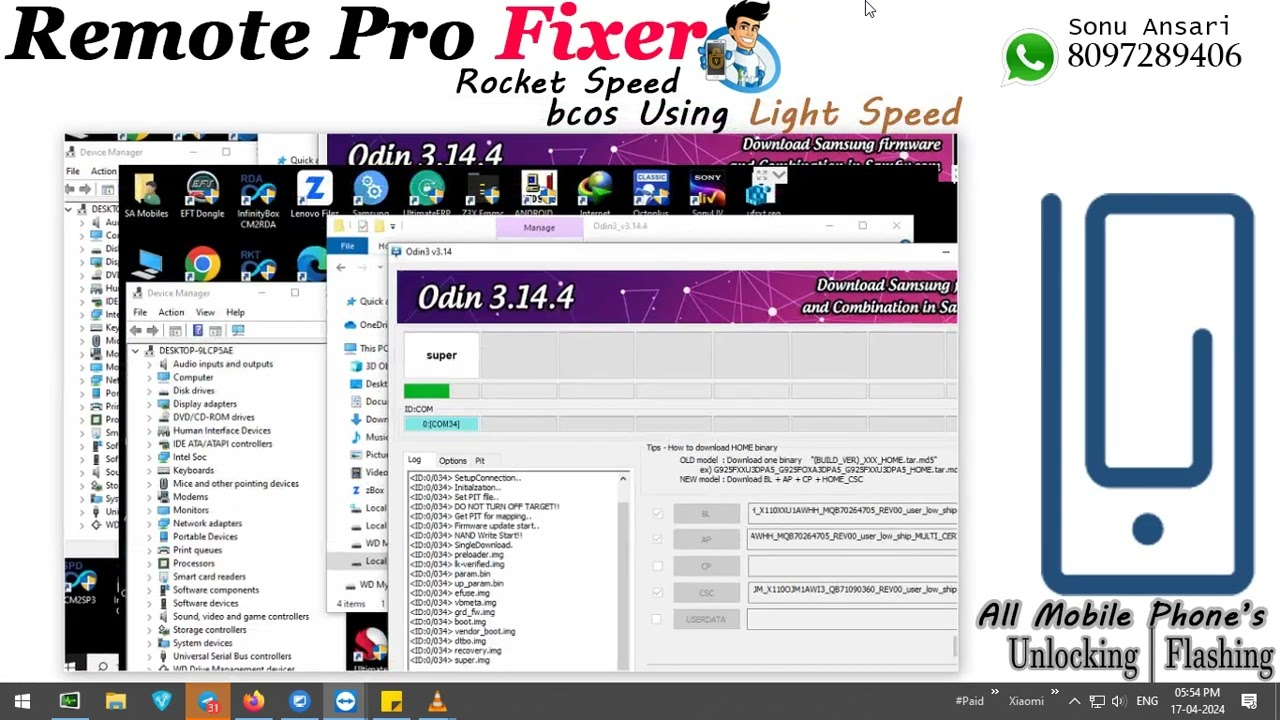The width and height of the screenshot is (1280, 720).
Task: Click the 0:[COM34] port box
Action: pos(441,424)
